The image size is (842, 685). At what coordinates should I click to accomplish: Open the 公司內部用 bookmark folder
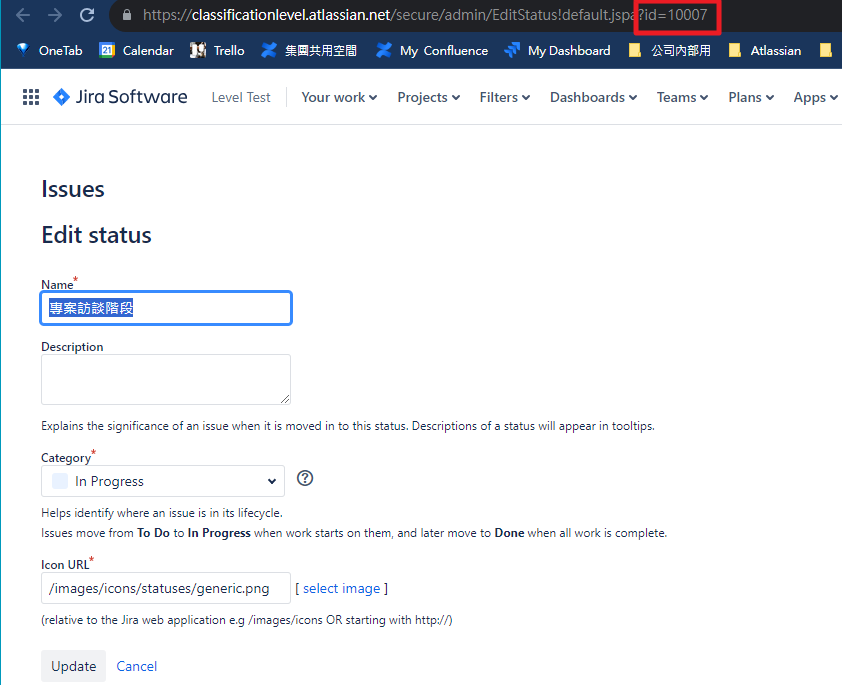coord(670,50)
